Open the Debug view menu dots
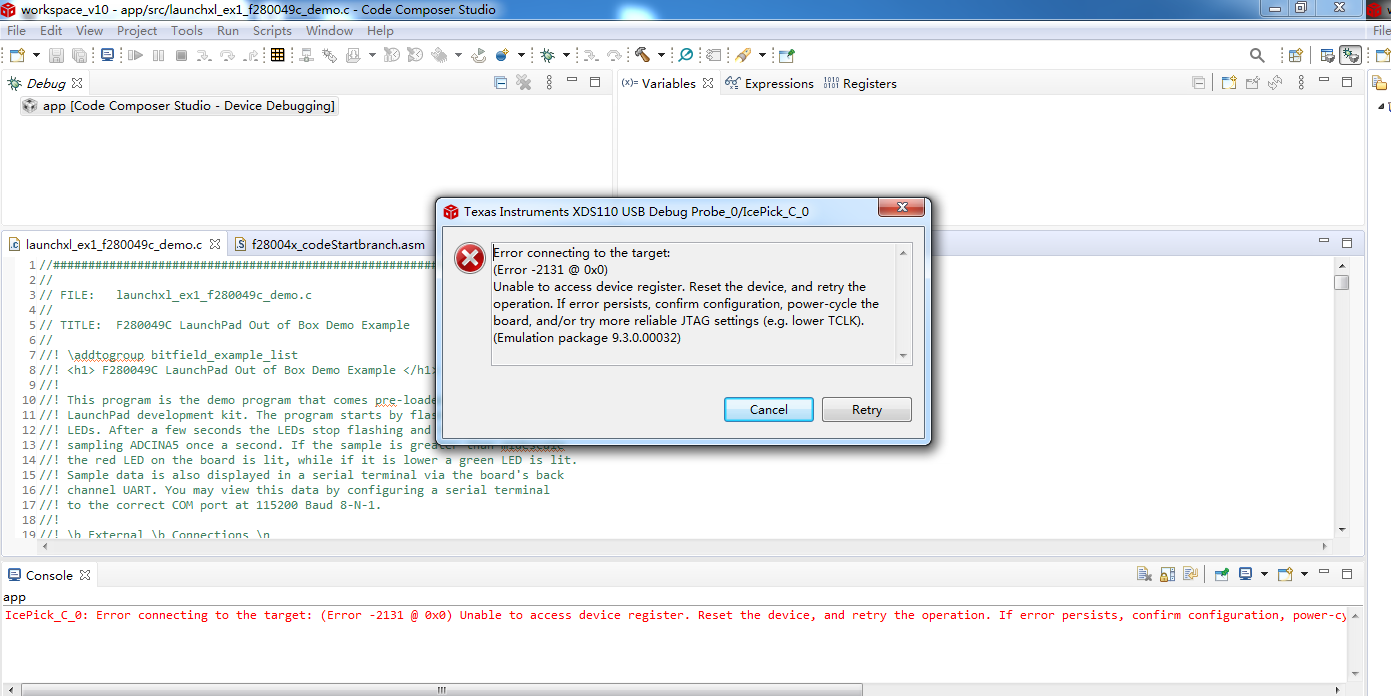1391x696 pixels. pos(549,83)
